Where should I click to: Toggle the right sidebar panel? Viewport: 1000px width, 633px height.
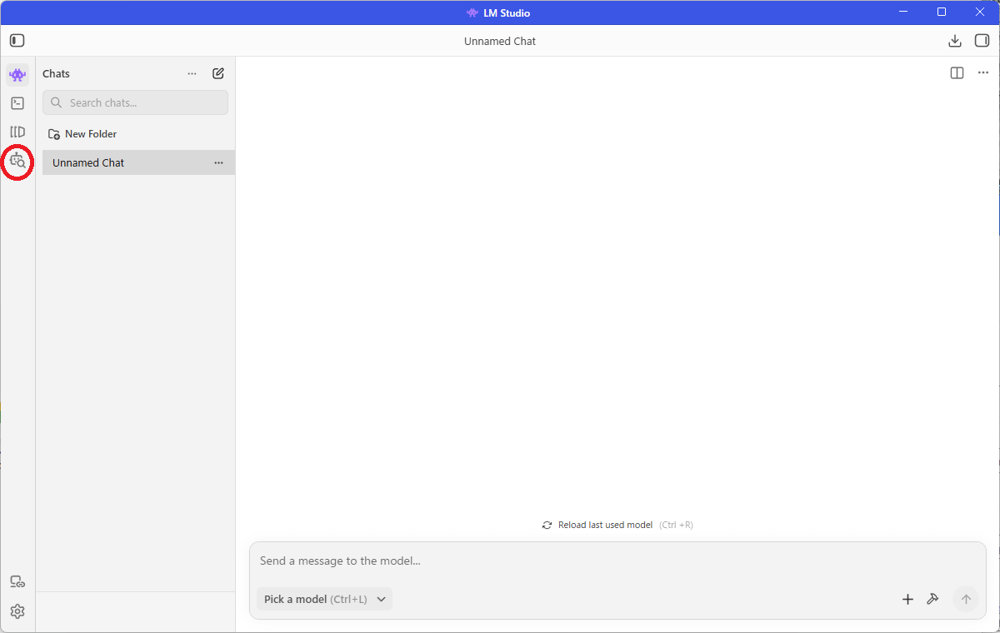point(982,41)
